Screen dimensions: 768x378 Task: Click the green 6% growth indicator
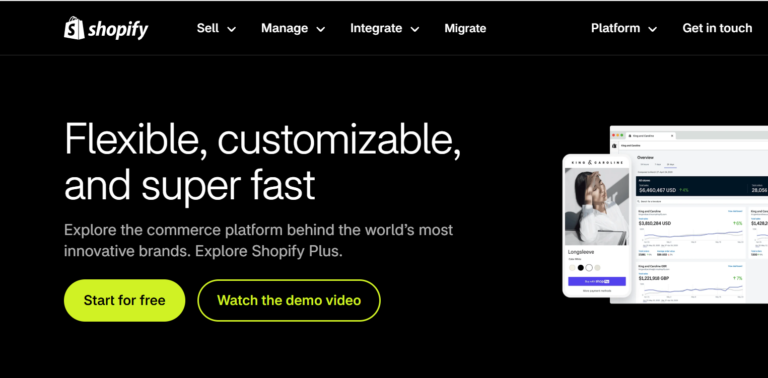coord(738,223)
